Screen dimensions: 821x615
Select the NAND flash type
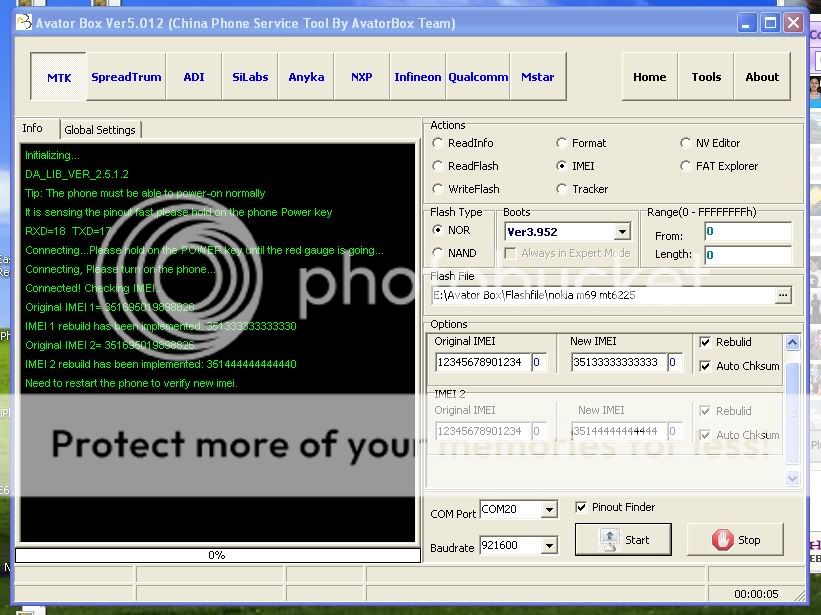[x=438, y=253]
